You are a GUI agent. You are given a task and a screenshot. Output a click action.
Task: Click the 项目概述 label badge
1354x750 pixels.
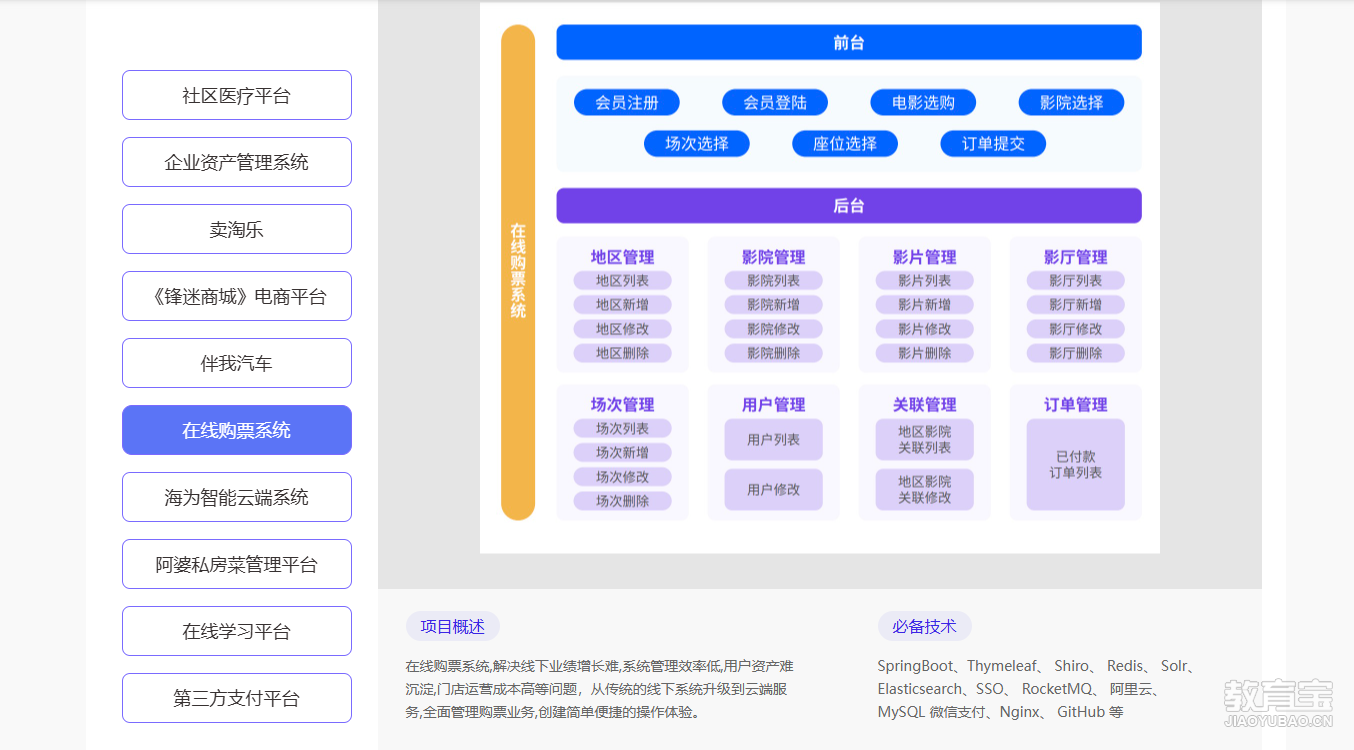pos(452,627)
